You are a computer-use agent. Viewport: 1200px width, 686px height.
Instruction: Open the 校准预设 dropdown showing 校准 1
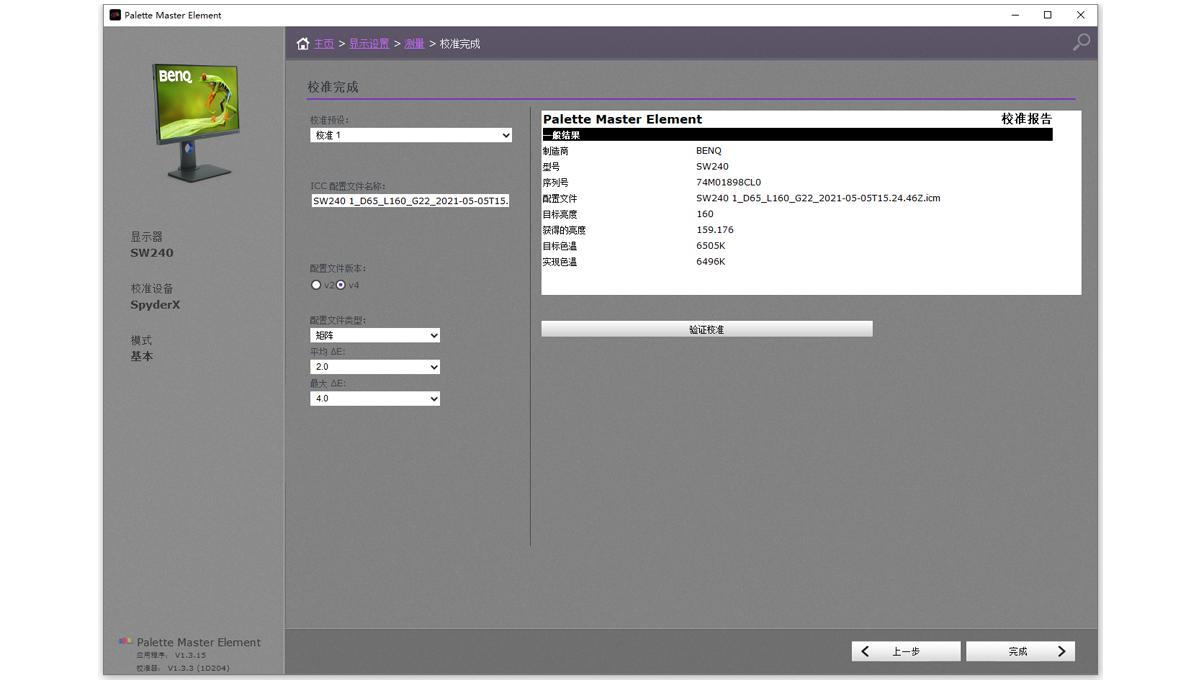pos(411,135)
